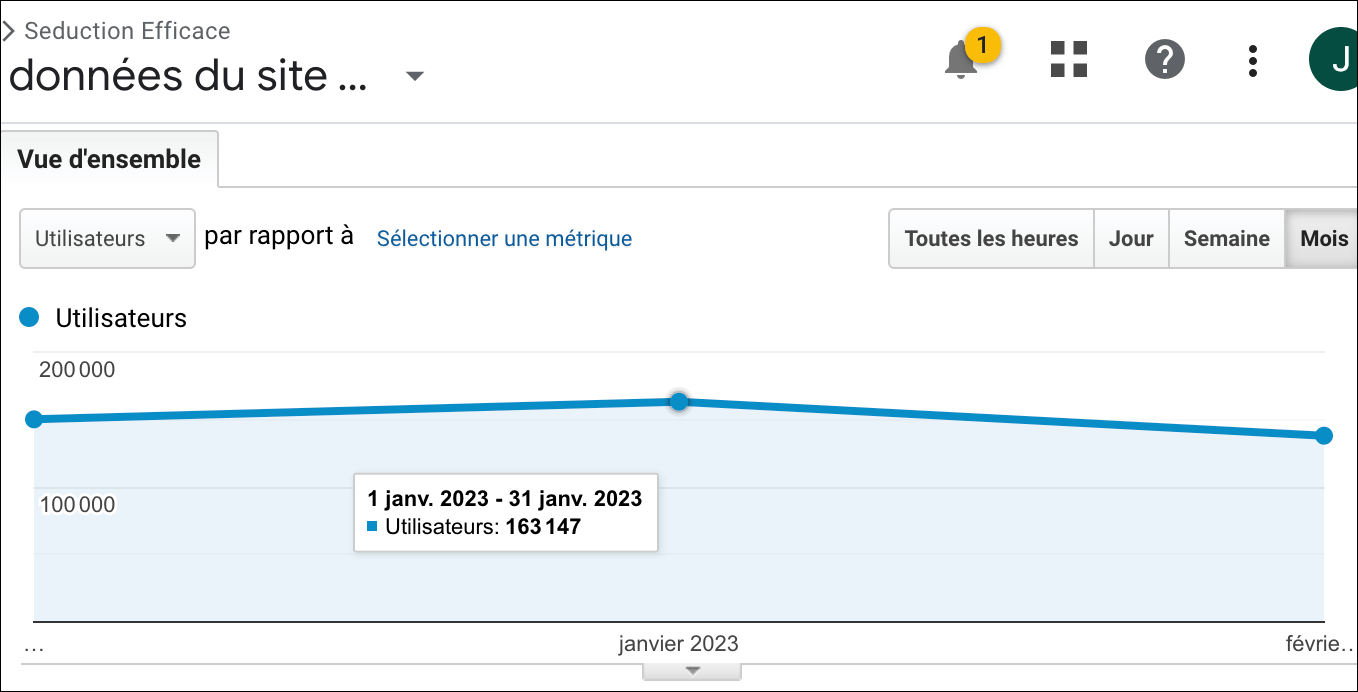This screenshot has width=1358, height=692.
Task: Open the Utilisateurs metric dropdown
Action: [x=107, y=238]
